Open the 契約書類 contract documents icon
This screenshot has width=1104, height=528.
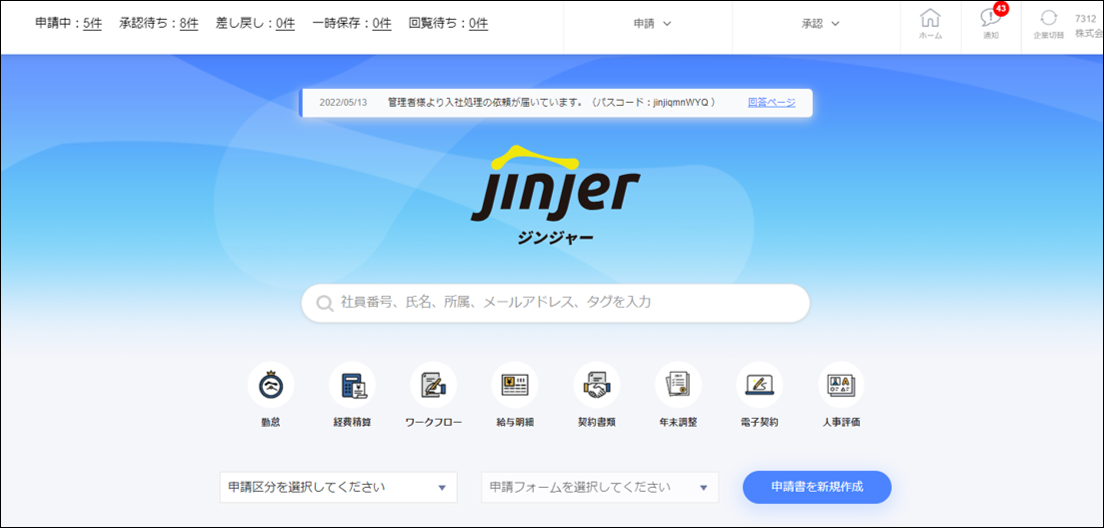pos(596,385)
